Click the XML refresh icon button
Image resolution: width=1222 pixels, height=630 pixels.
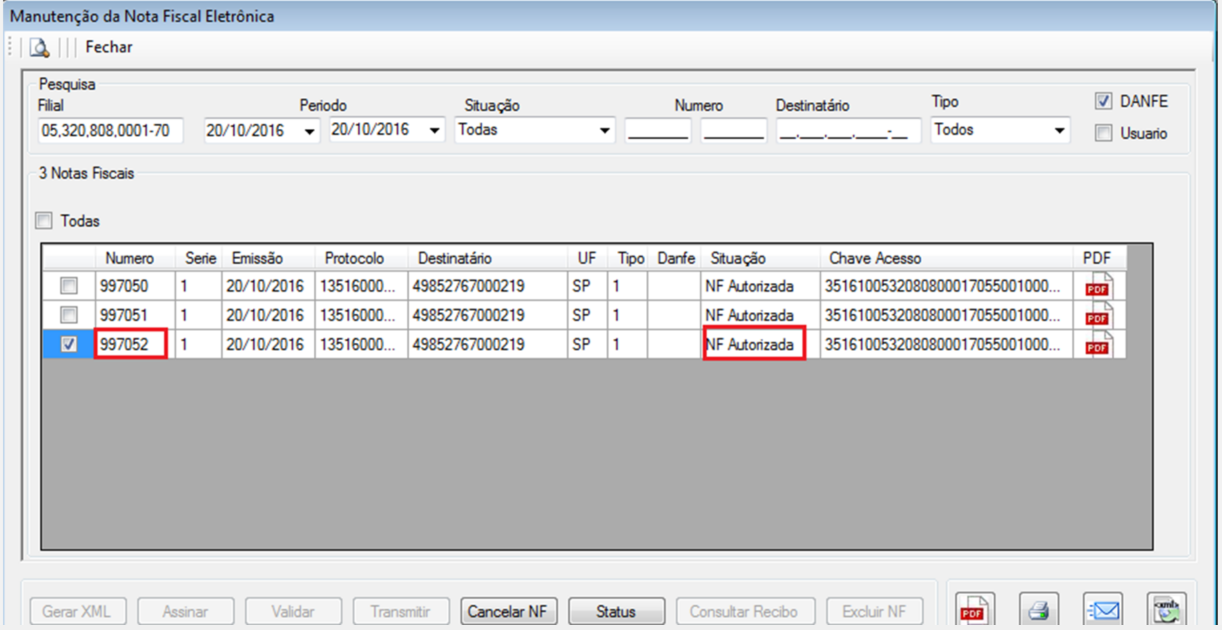[x=1166, y=608]
